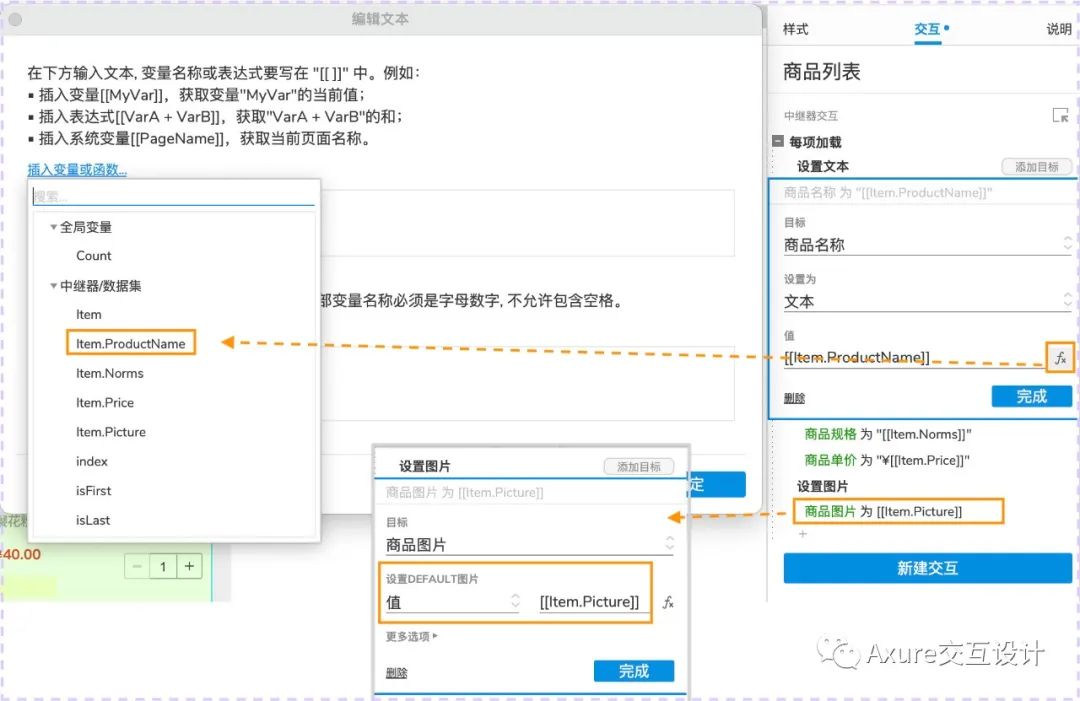The image size is (1080, 701).
Task: Click the 插入变量或函数 link
Action: [x=77, y=169]
